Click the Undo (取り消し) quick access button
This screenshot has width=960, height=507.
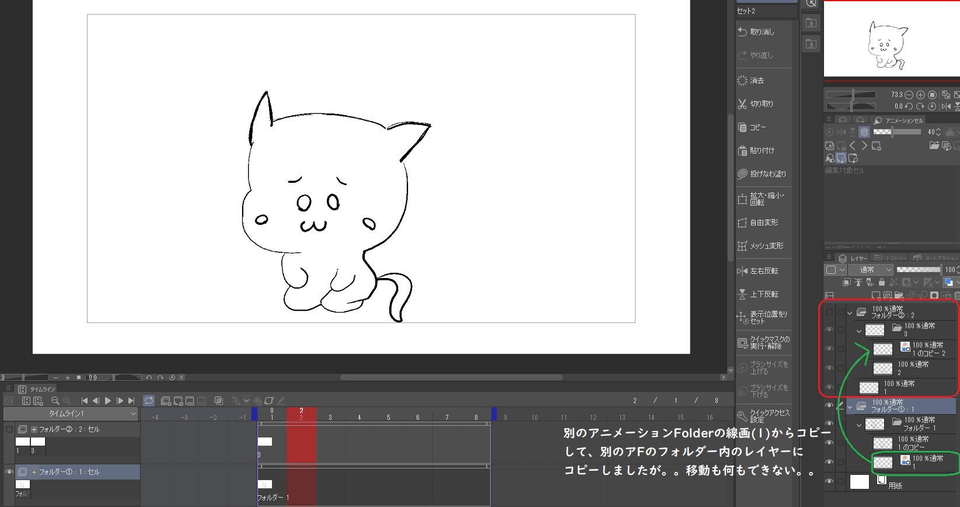coord(763,32)
